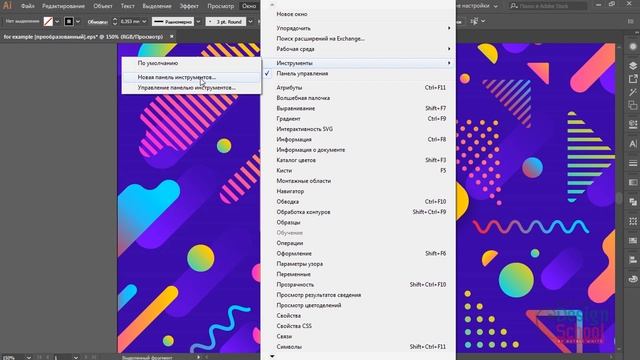Expand the Рабочая среда submenu
640x360 pixels.
coord(358,49)
